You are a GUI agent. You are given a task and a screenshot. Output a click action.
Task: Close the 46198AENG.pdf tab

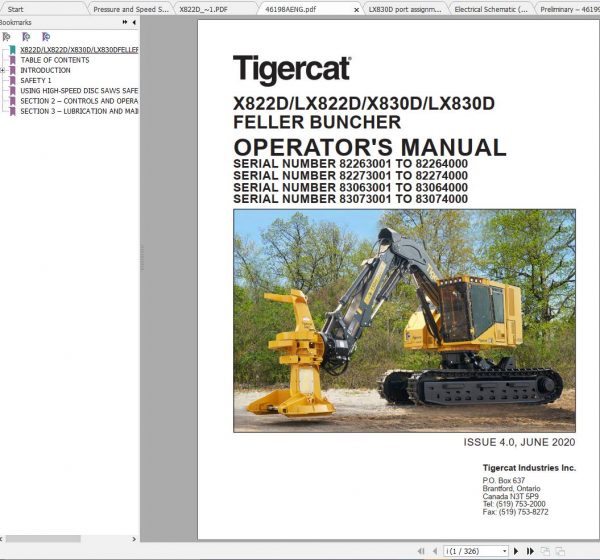[357, 10]
